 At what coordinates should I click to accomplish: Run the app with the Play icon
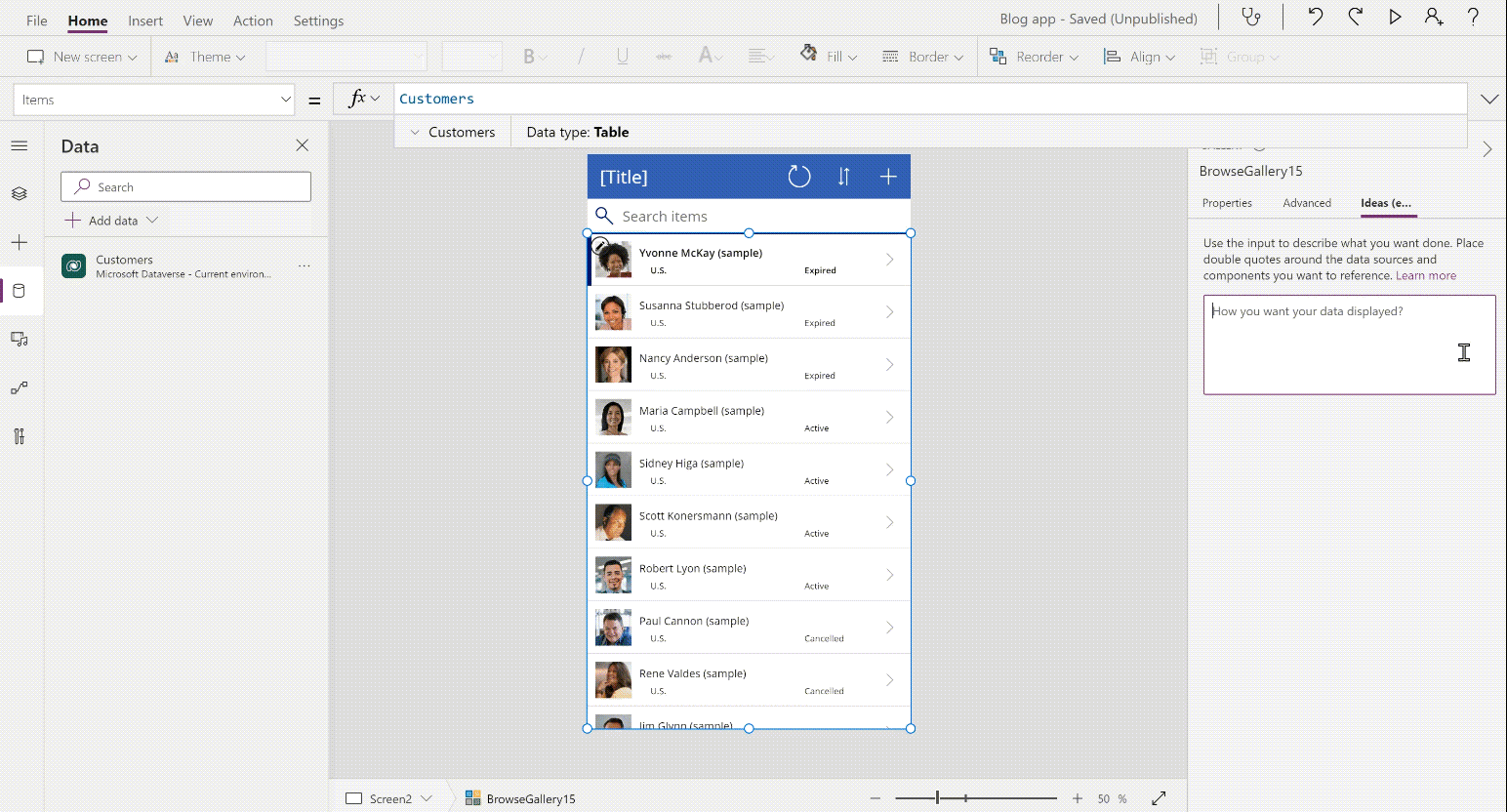pos(1395,17)
